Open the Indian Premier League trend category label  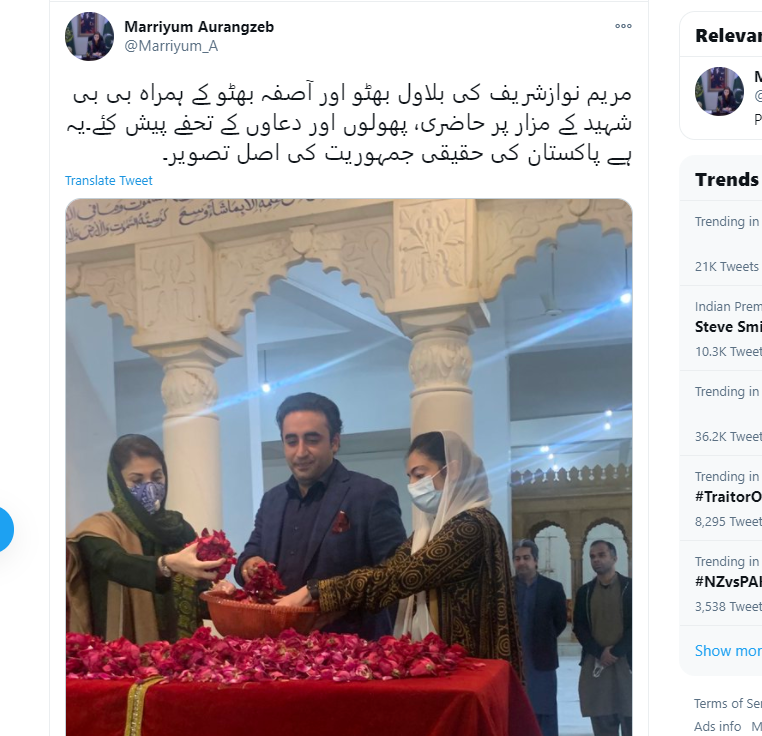tap(728, 307)
